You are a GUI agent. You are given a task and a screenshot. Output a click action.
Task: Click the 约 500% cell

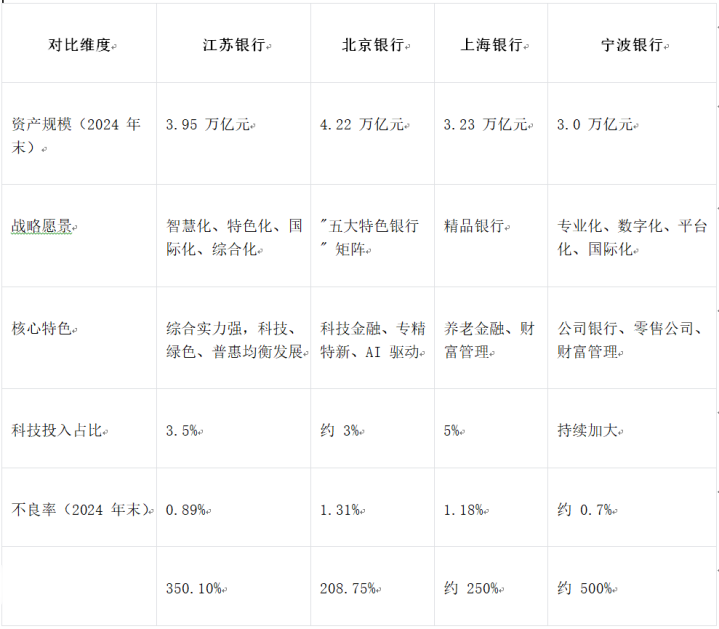584,588
